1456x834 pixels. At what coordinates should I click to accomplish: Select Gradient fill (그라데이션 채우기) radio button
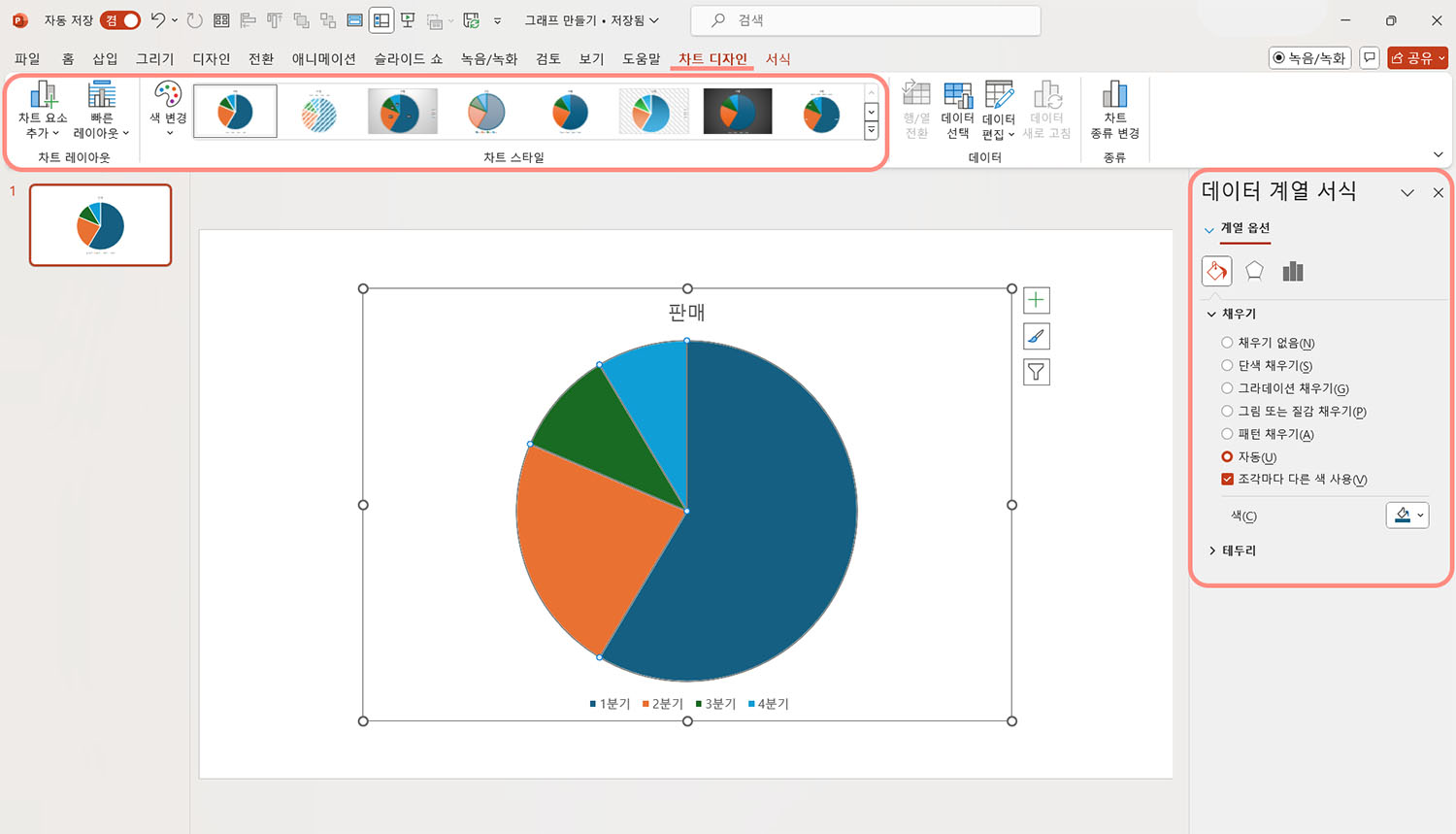1227,387
